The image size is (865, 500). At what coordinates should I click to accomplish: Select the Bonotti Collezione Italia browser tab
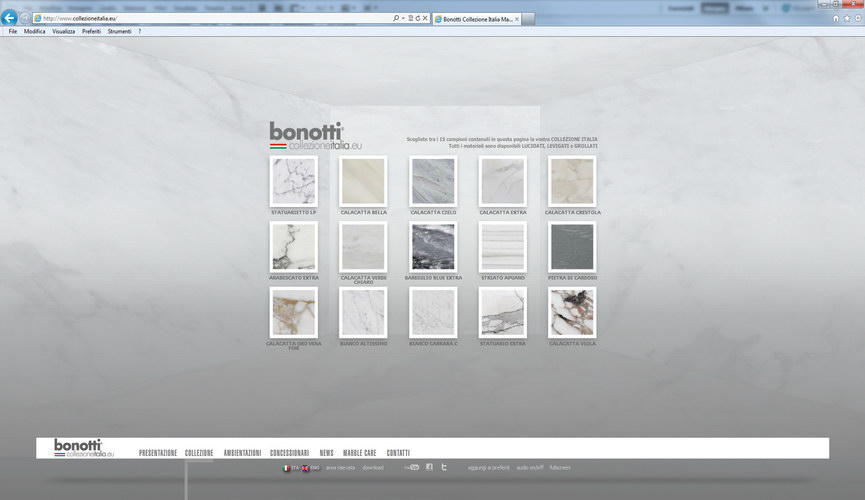[x=477, y=19]
